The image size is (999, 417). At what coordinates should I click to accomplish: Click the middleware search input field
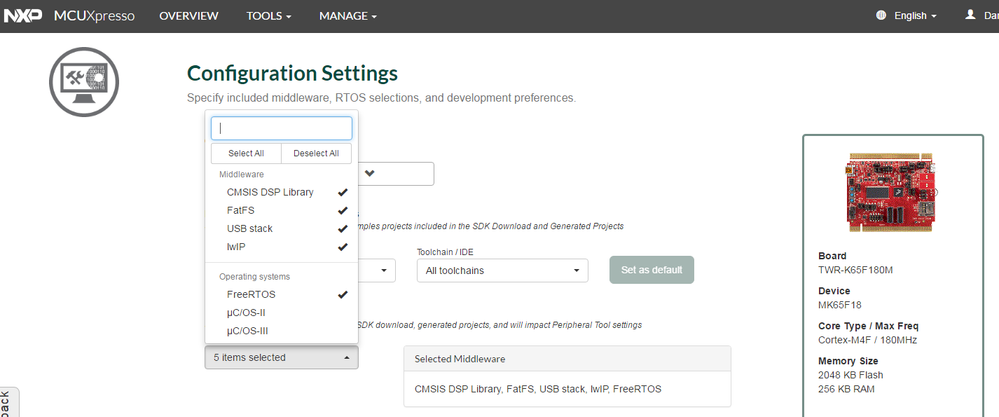pos(281,128)
